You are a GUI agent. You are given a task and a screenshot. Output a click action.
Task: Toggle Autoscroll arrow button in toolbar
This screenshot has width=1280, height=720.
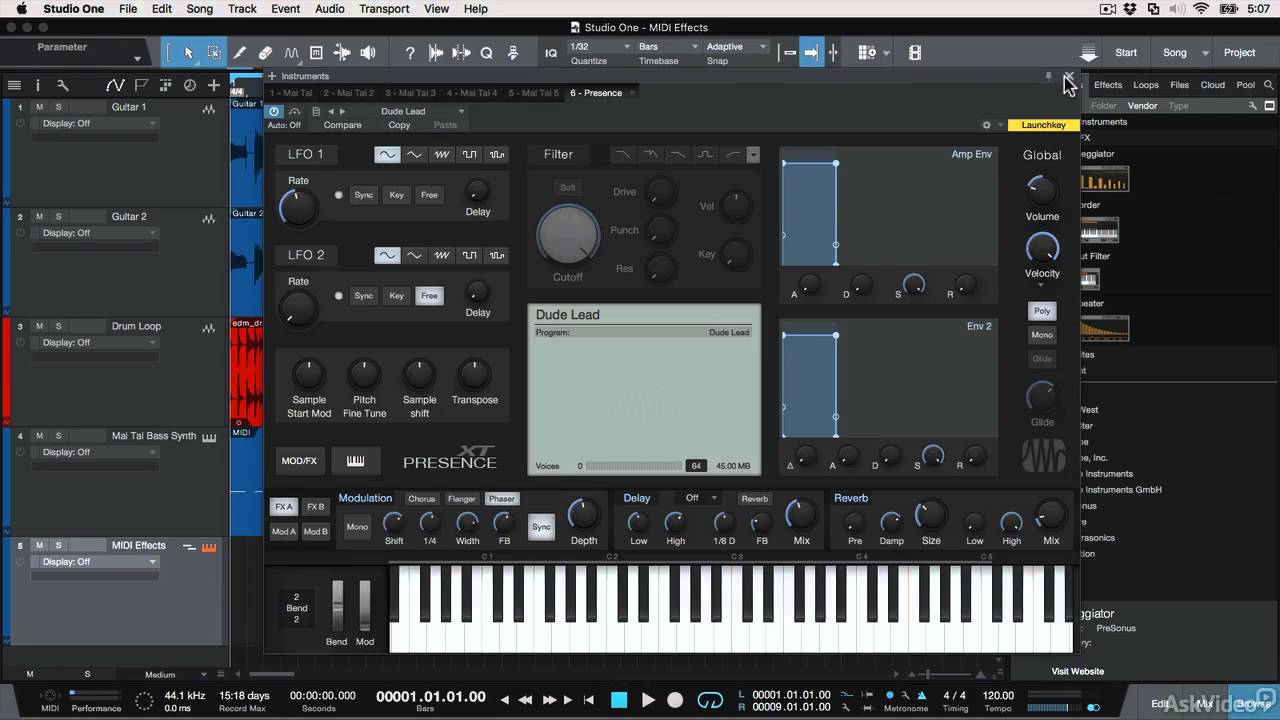811,53
